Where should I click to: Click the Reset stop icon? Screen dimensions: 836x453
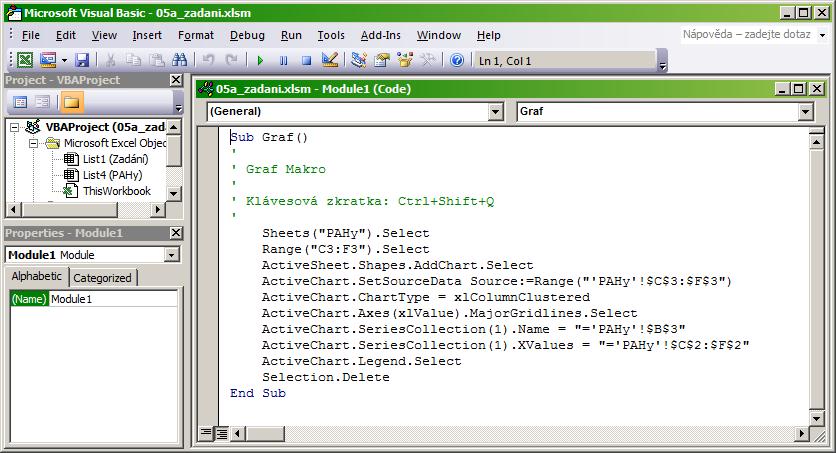(306, 60)
